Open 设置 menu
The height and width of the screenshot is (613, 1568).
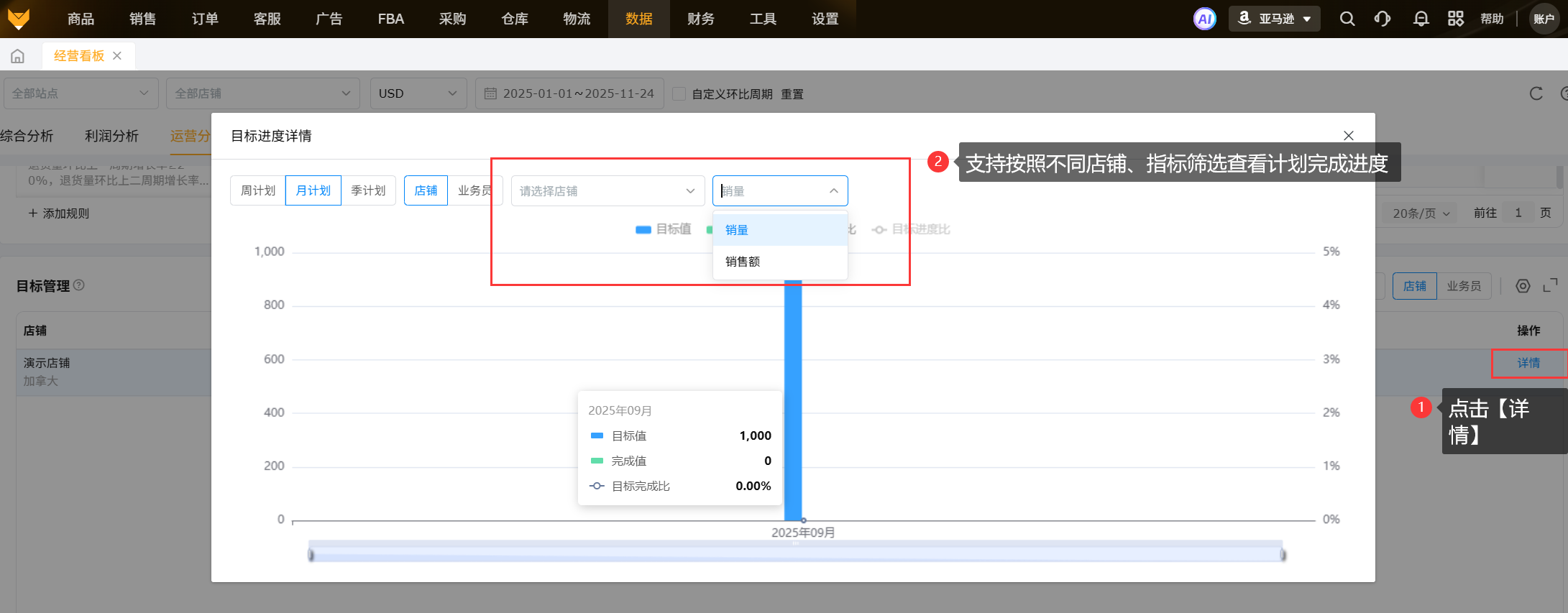click(825, 19)
